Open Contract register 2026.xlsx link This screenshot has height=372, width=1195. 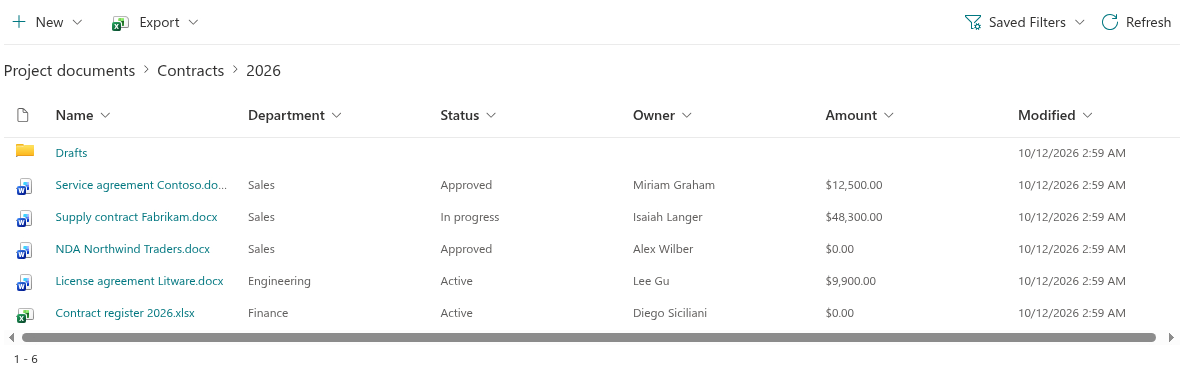125,313
